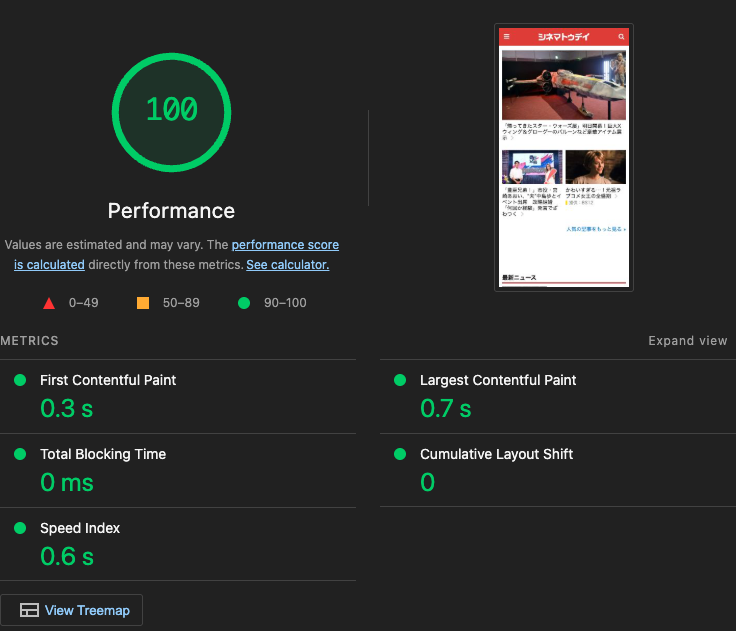Click the green dot beside First Contentful Paint

[20, 380]
